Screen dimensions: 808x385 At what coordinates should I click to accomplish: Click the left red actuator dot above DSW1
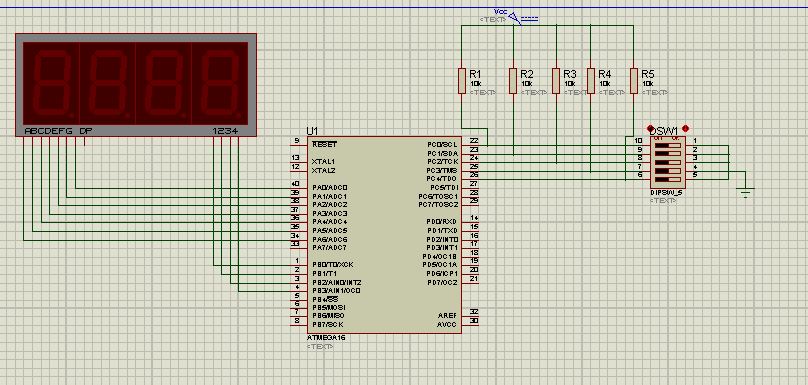651,128
